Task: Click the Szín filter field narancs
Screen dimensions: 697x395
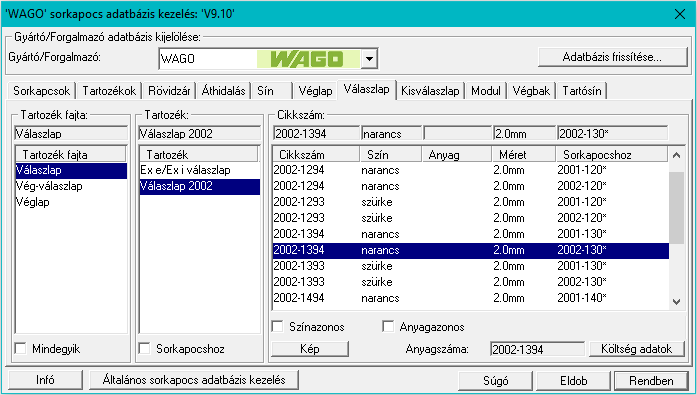Action: [x=391, y=134]
